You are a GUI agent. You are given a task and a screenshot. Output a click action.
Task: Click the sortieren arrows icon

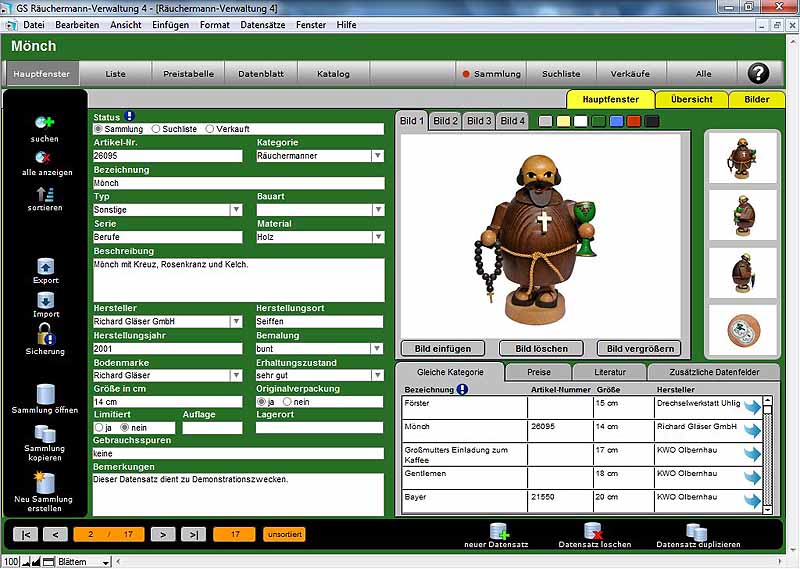coord(44,193)
